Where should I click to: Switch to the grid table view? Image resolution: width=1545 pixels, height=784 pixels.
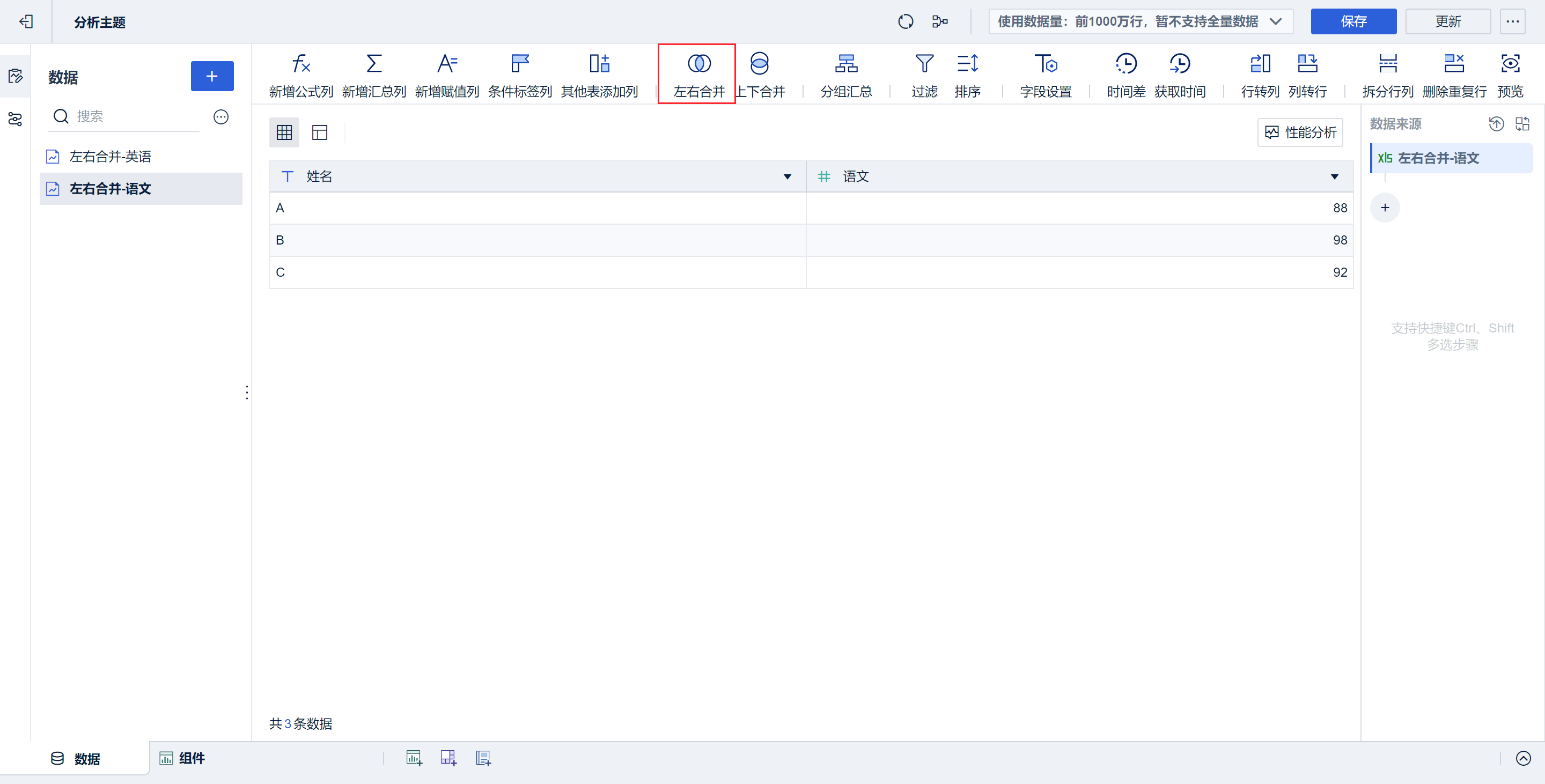point(284,132)
